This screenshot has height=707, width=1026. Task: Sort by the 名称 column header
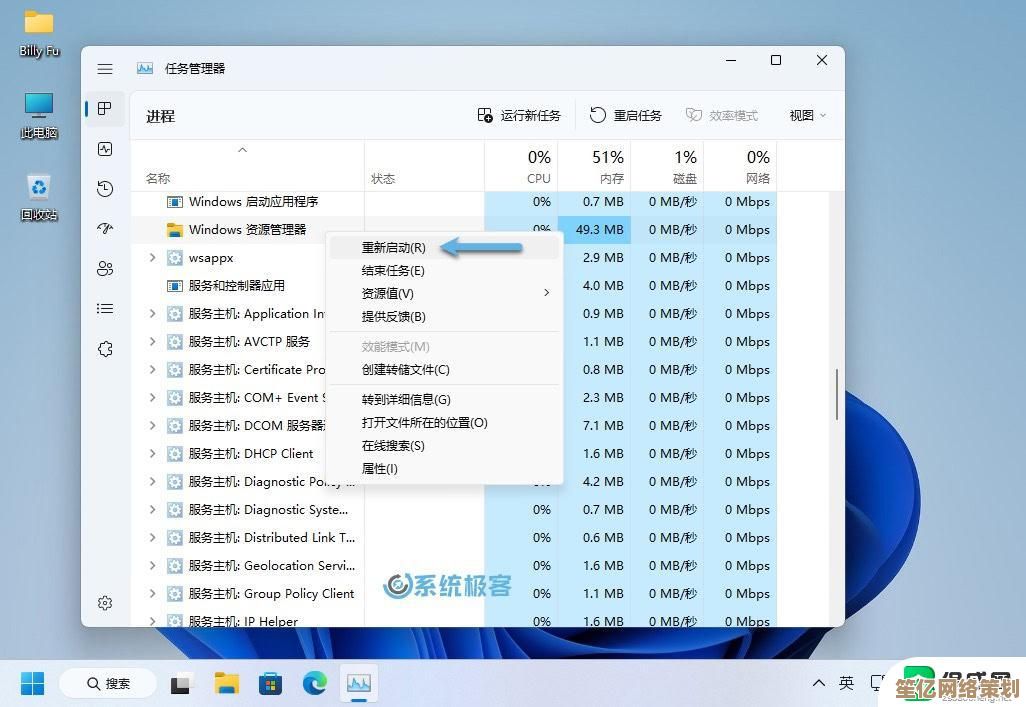pos(247,166)
